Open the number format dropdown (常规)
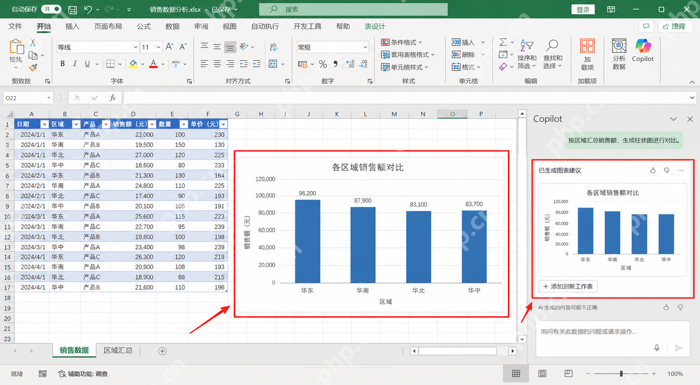The image size is (700, 385). click(365, 47)
